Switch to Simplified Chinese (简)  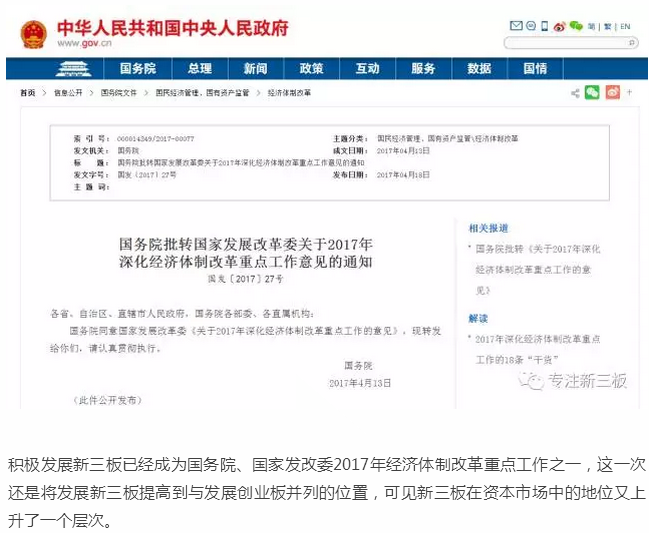coord(591,26)
